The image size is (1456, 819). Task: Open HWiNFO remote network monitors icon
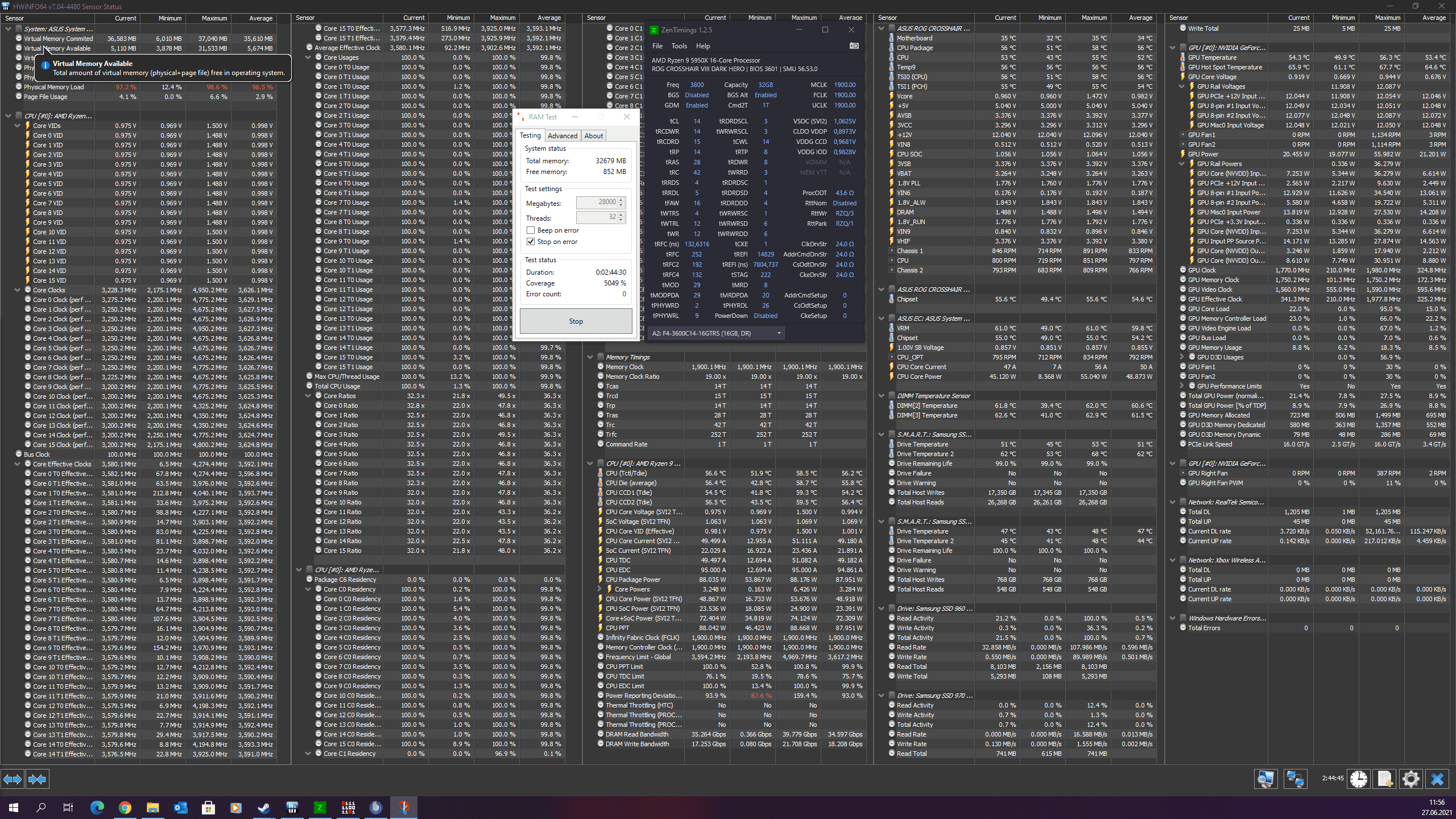1295,779
